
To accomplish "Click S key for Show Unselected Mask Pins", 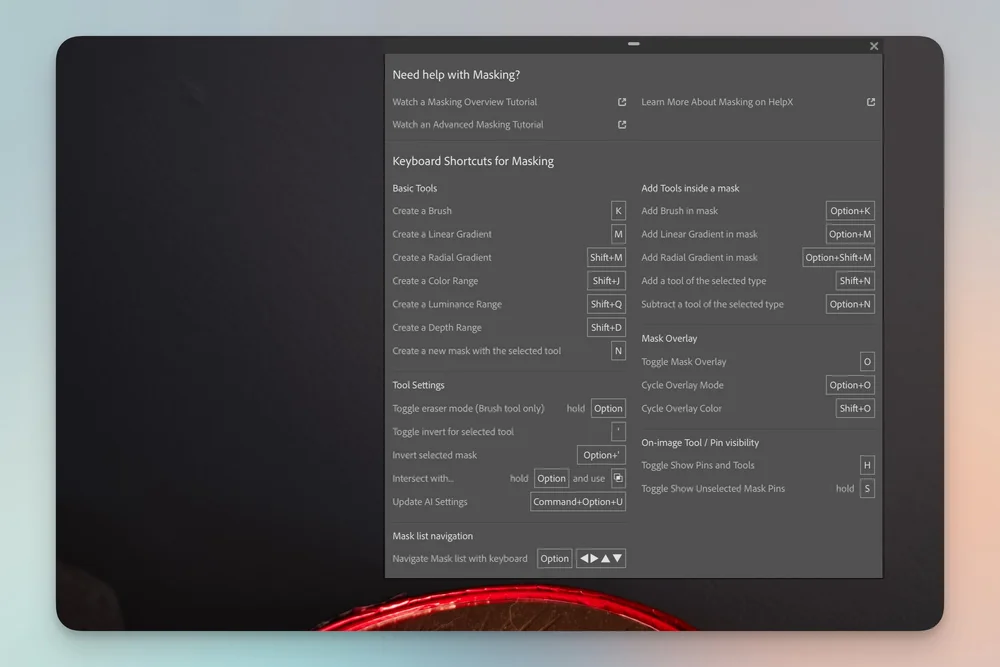I will tap(867, 489).
